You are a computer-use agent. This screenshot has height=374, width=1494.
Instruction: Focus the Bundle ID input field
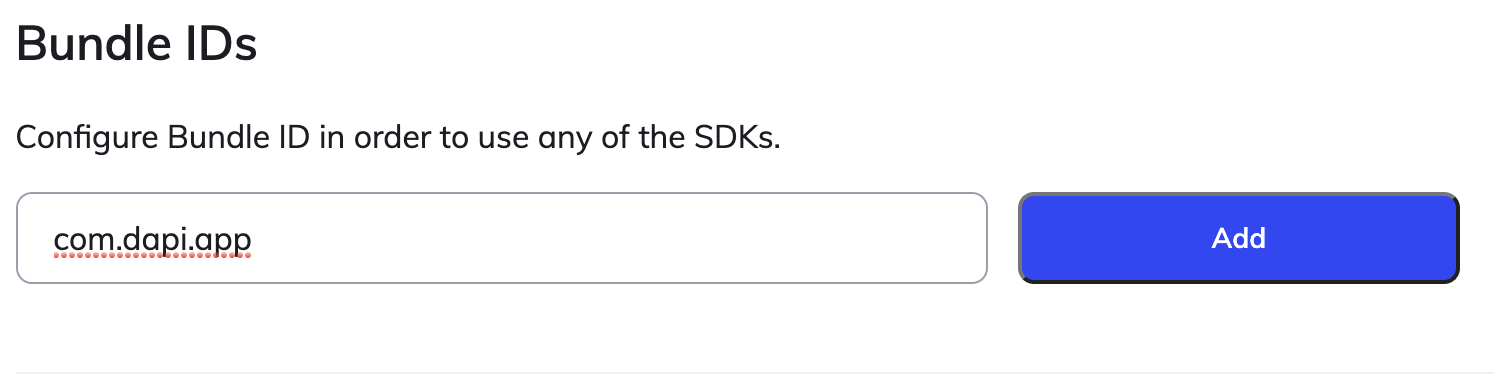click(502, 238)
